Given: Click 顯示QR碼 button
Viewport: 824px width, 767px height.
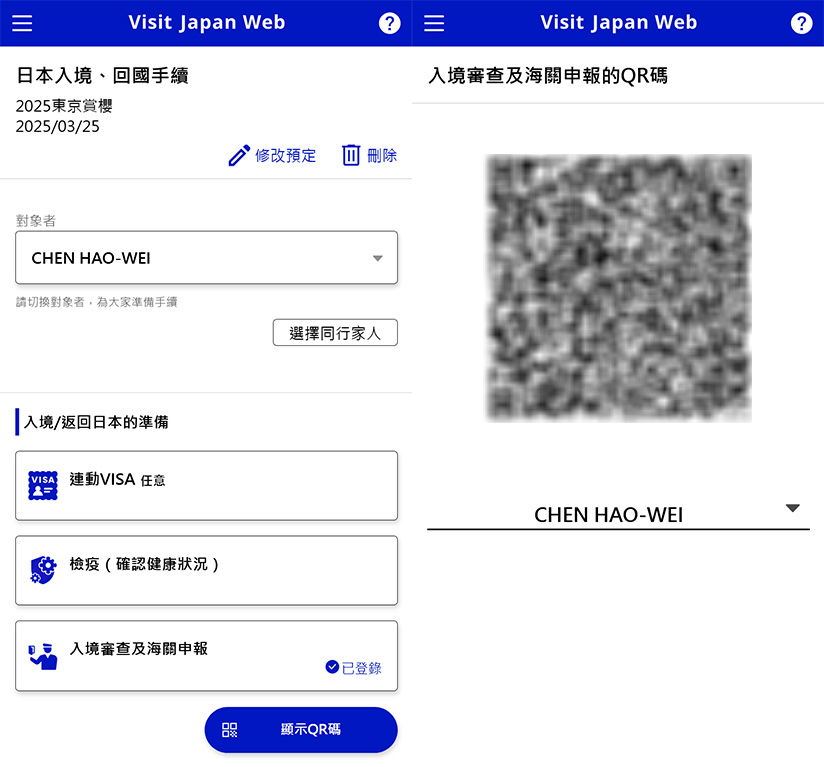Looking at the screenshot, I should (301, 730).
